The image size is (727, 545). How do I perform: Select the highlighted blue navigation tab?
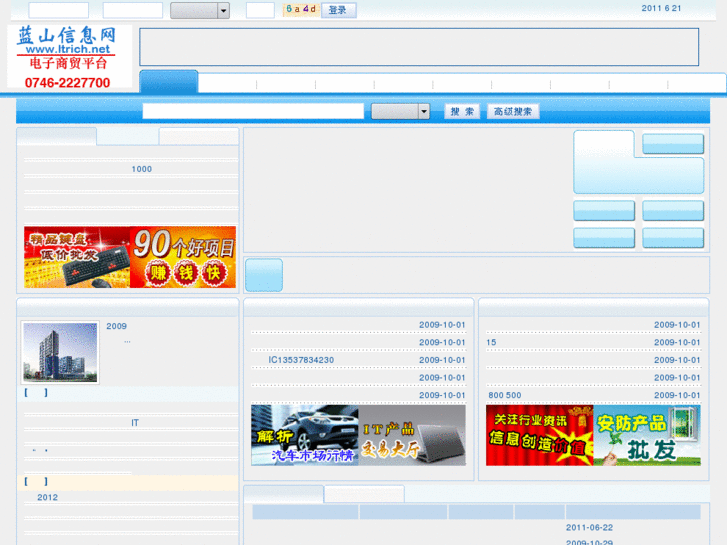pyautogui.click(x=169, y=82)
